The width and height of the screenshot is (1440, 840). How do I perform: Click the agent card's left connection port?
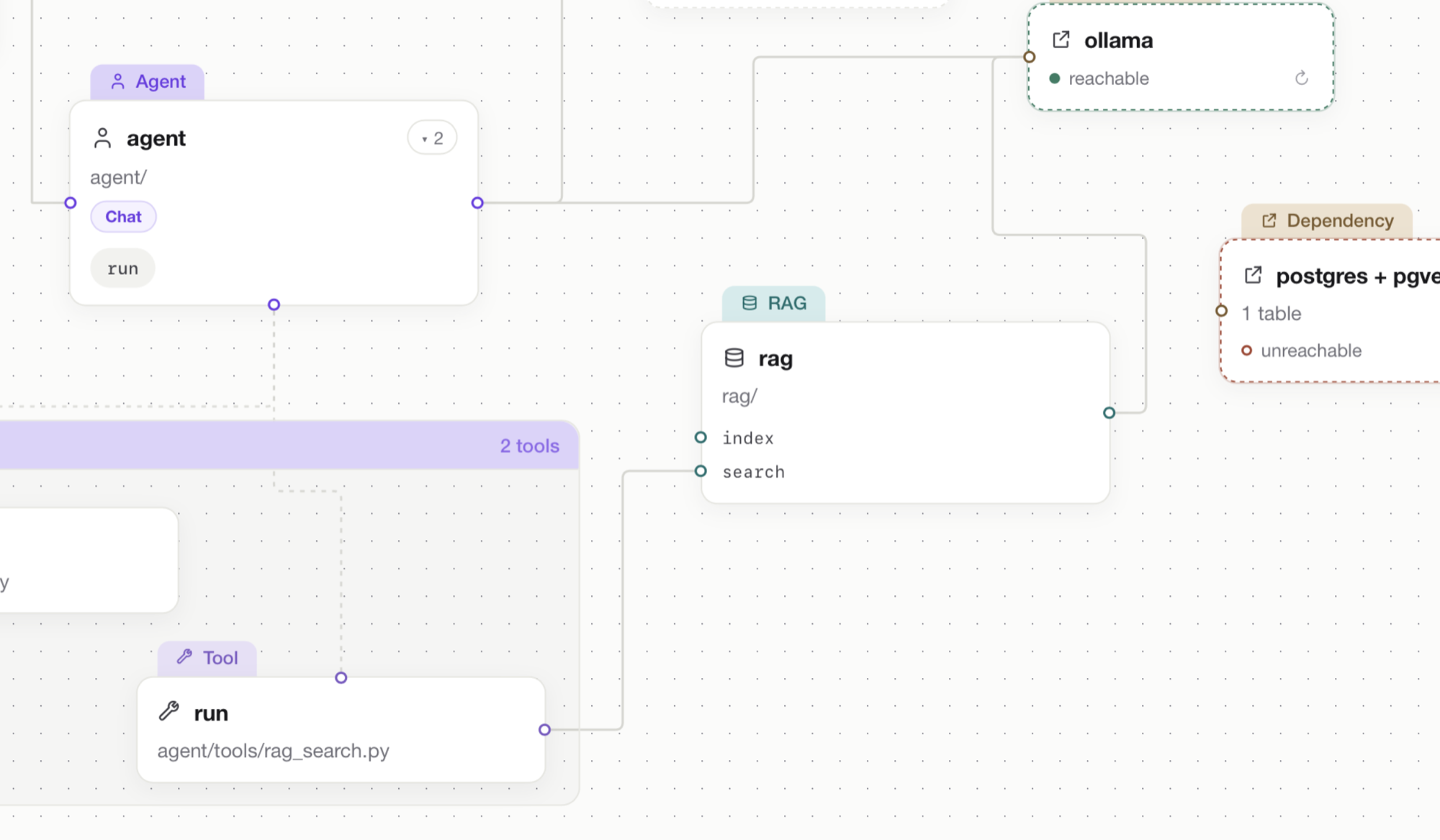[x=71, y=203]
